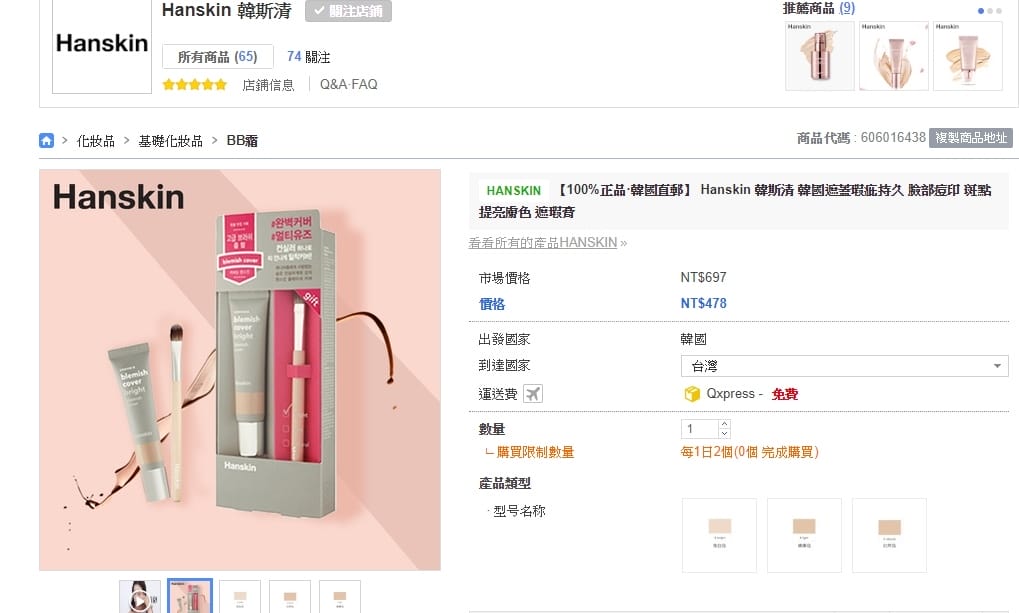Image resolution: width=1019 pixels, height=613 pixels.
Task: Open the 店鋪信息 shop info section
Action: coord(268,85)
